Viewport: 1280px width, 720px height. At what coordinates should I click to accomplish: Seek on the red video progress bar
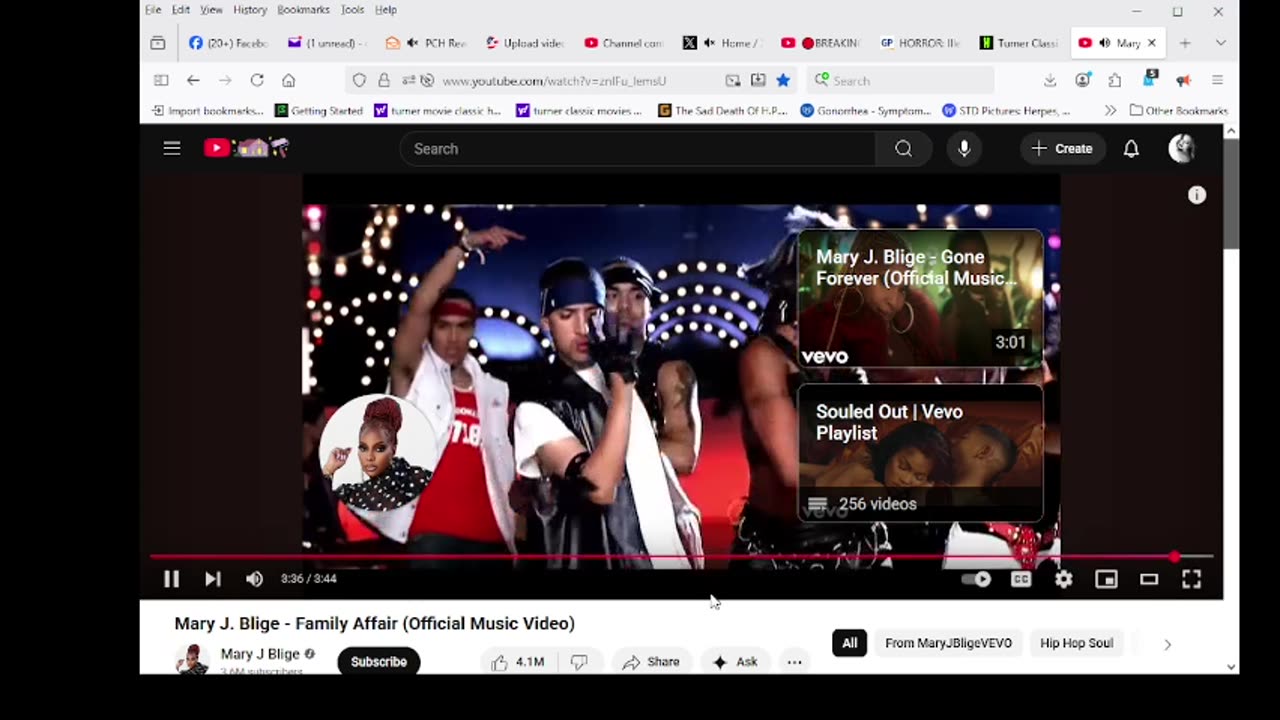pos(681,556)
